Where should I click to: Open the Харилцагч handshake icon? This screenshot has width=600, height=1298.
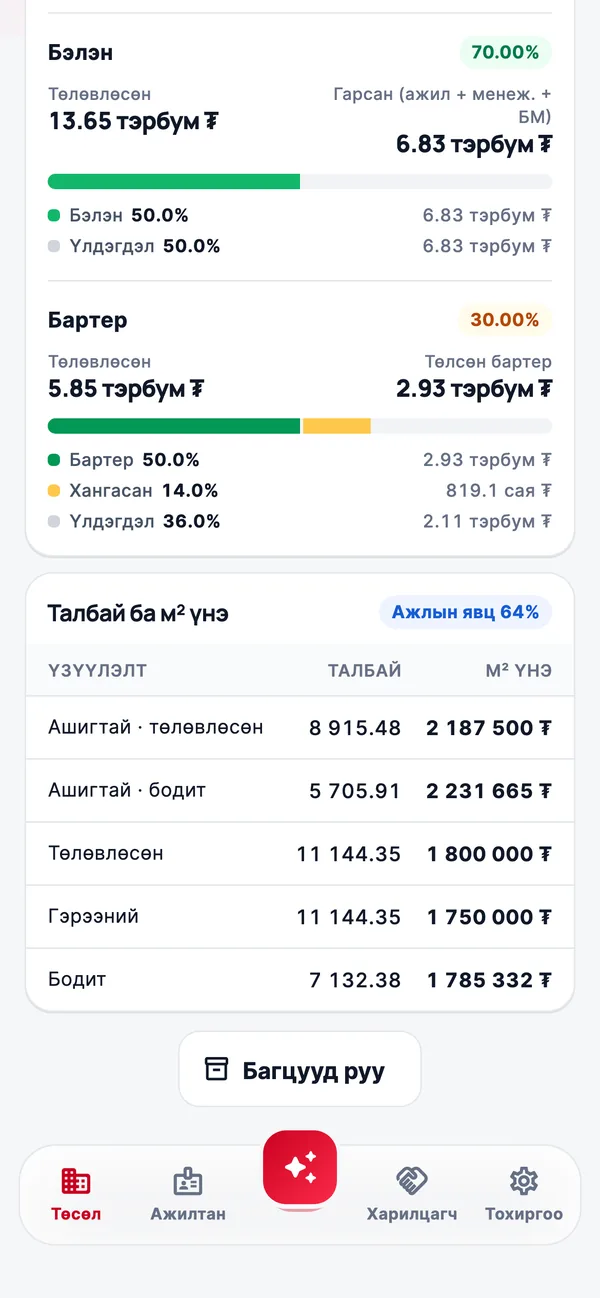point(412,1181)
